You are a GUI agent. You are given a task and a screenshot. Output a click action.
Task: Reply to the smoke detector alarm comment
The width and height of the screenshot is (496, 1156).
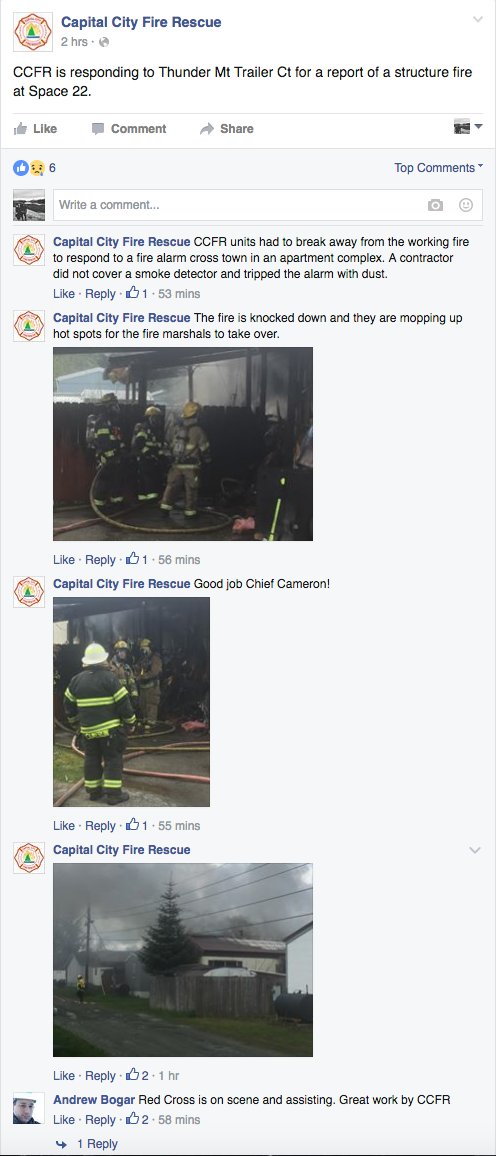(x=100, y=293)
